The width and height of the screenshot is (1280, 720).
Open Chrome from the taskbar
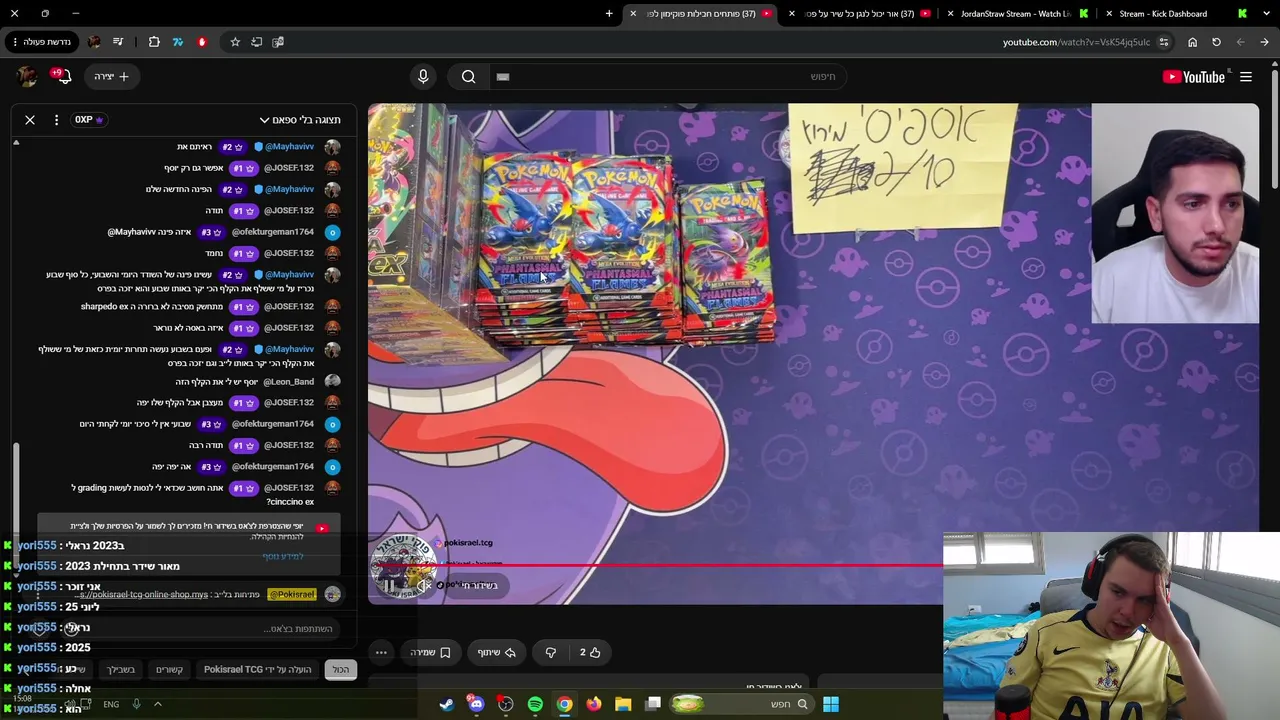click(565, 705)
